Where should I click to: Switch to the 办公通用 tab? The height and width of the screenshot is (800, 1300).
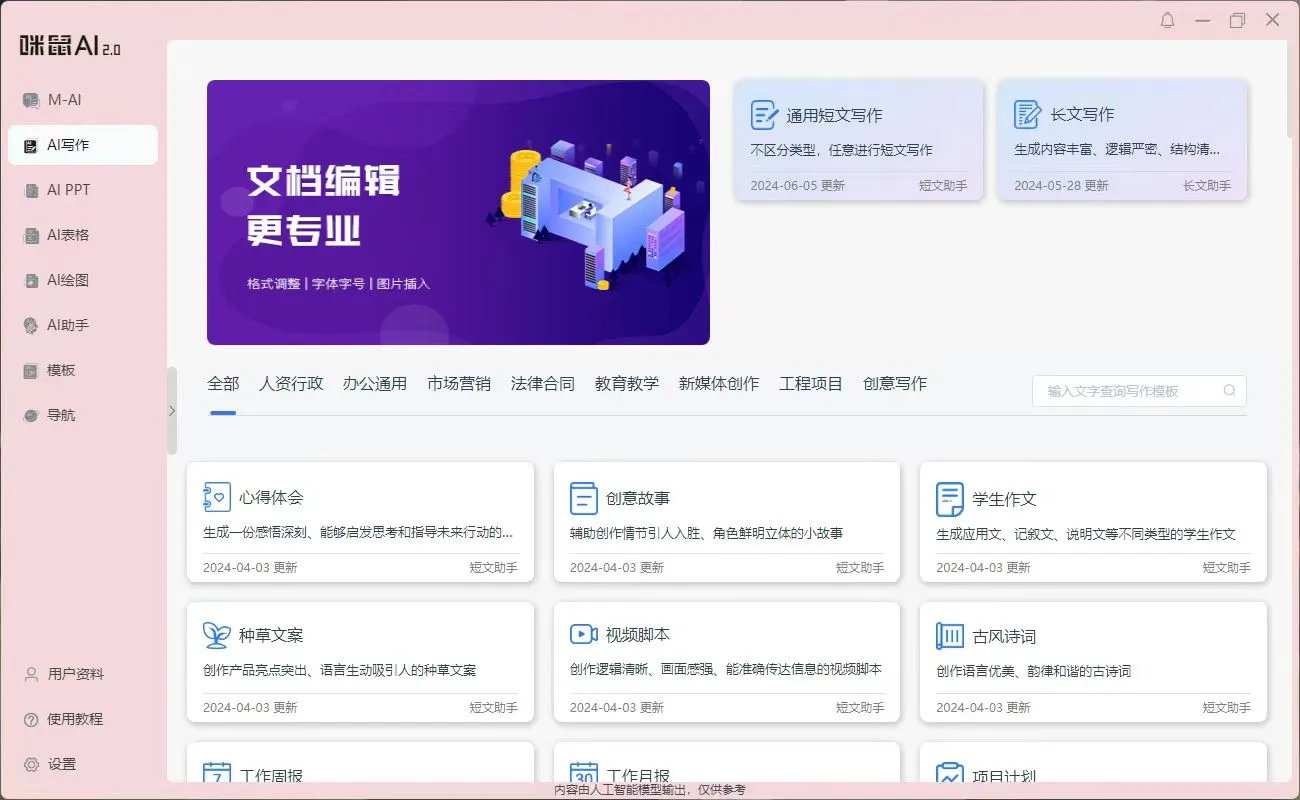(x=375, y=384)
